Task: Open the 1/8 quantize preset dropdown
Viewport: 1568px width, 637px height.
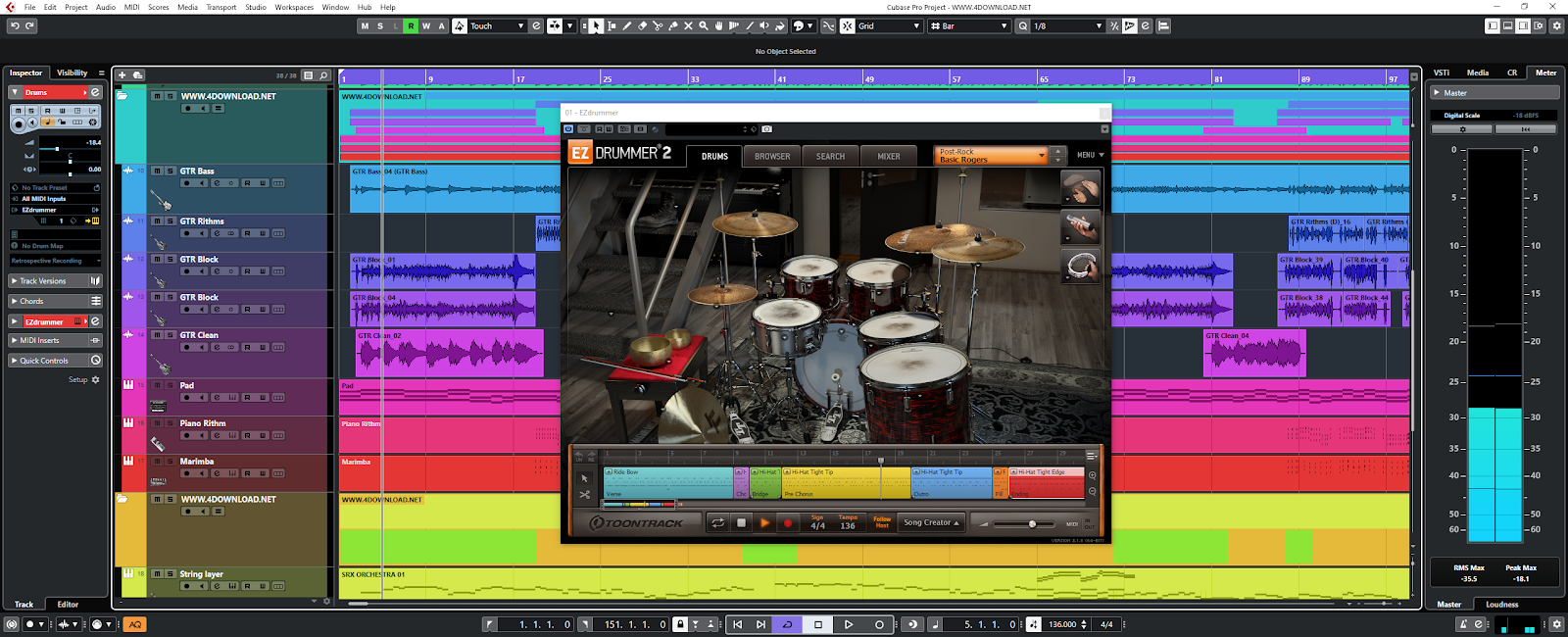Action: [x=1068, y=26]
